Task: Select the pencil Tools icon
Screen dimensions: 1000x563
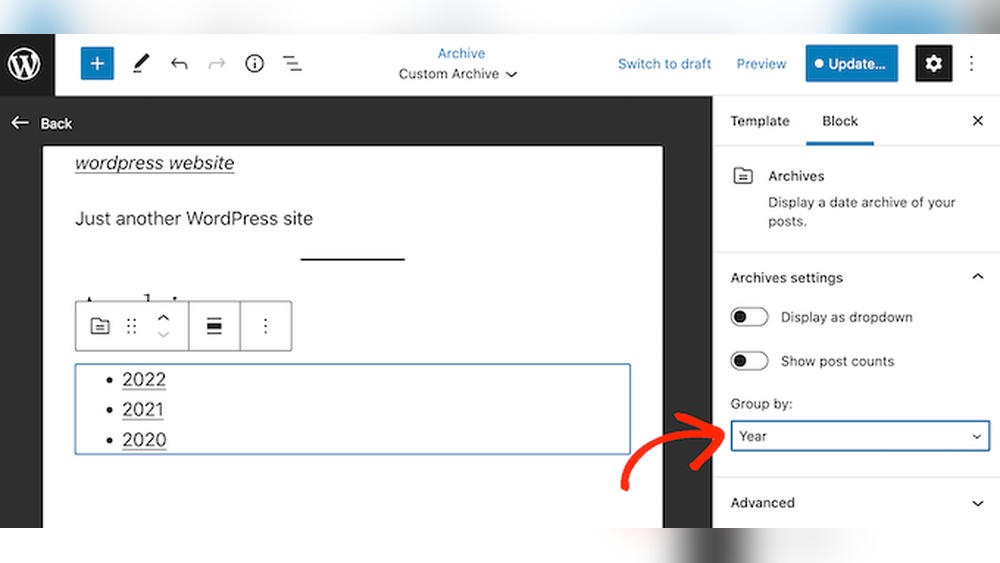Action: click(140, 63)
